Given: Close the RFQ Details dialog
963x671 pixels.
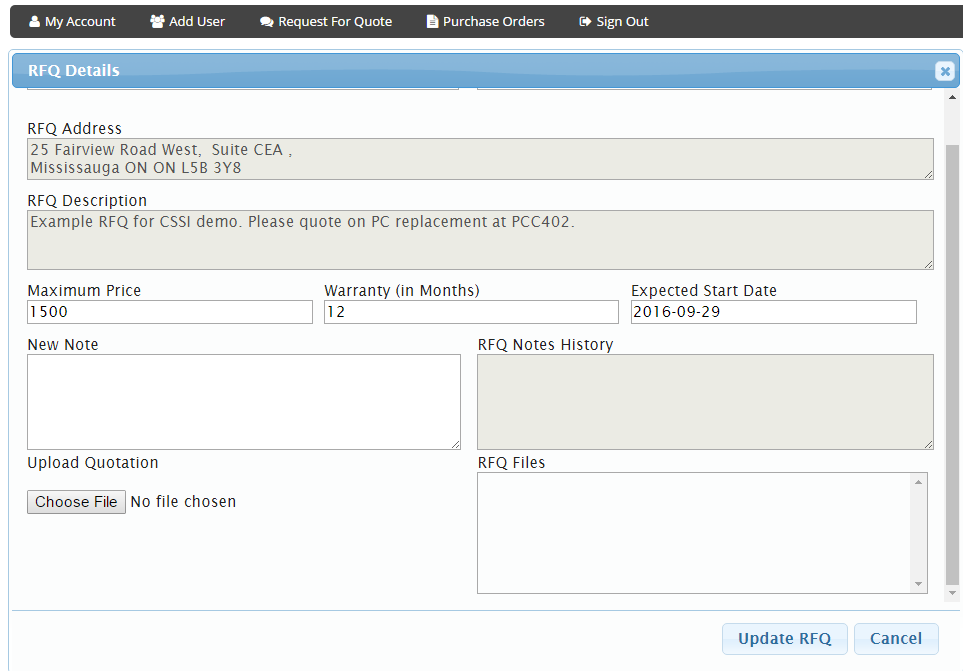Looking at the screenshot, I should coord(944,71).
